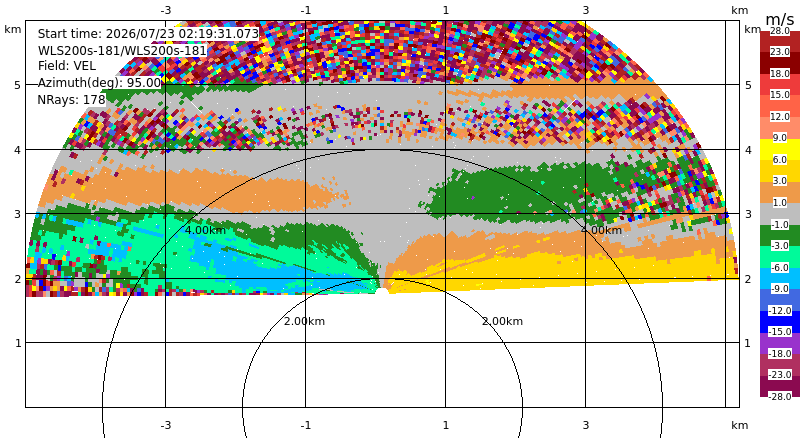Image resolution: width=800 pixels, height=438 pixels.
Task: Click the purple -18.0 colorbar label
Action: click(x=780, y=353)
